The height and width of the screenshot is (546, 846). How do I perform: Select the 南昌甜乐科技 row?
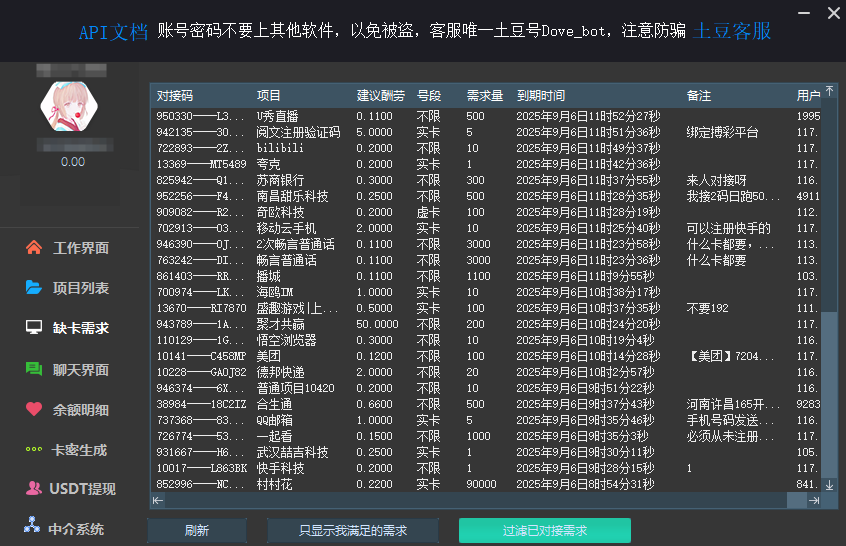[x=486, y=196]
